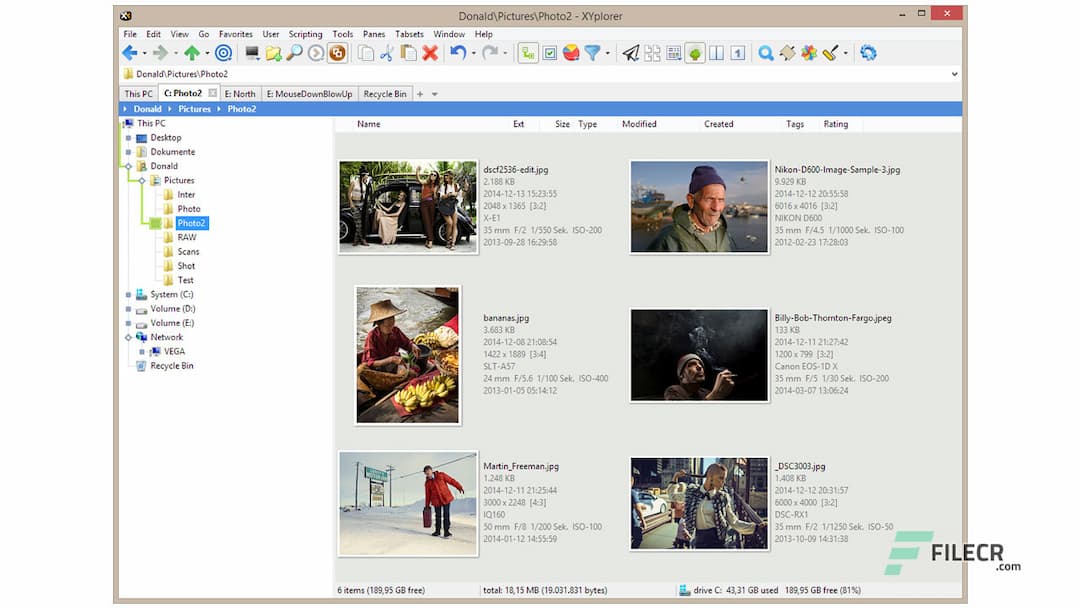
Task: Collapse the Pictures folder in the tree
Action: (144, 180)
